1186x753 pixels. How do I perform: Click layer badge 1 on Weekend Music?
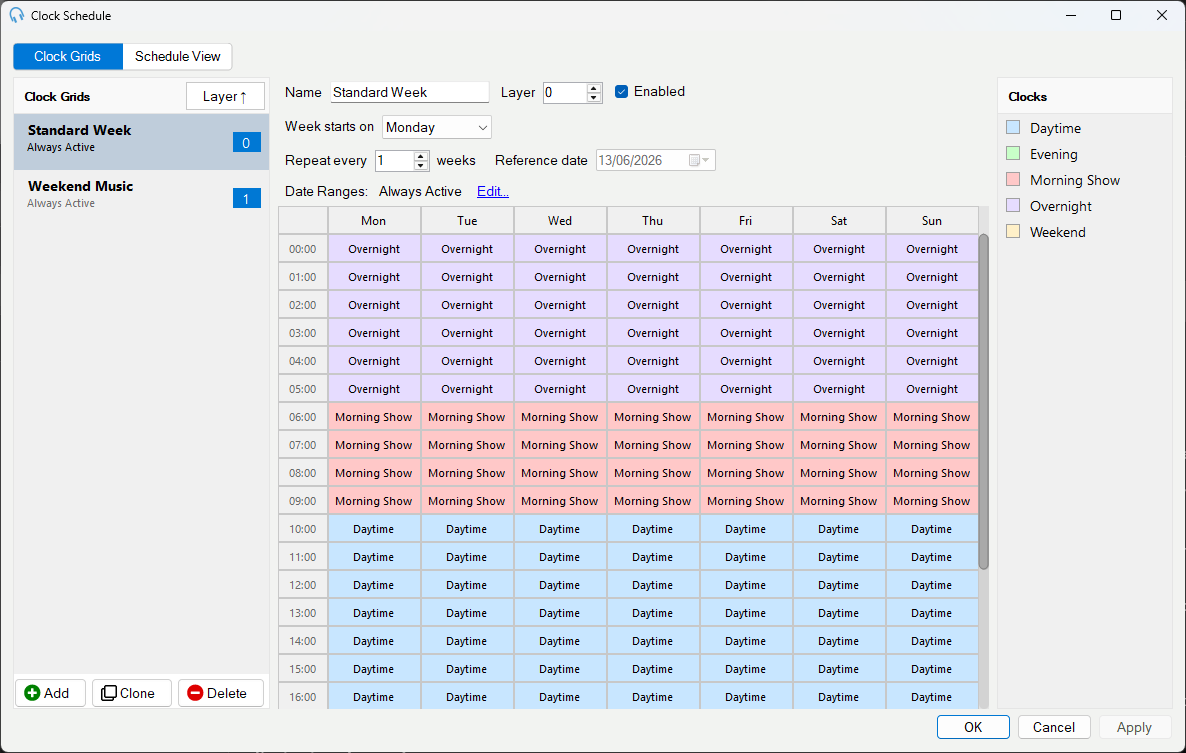(247, 199)
